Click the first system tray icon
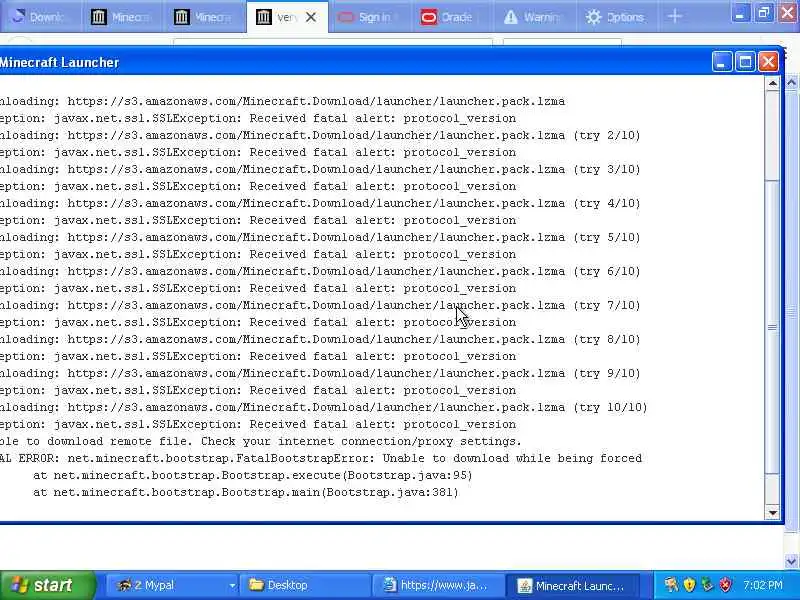This screenshot has height=600, width=800. (x=671, y=585)
